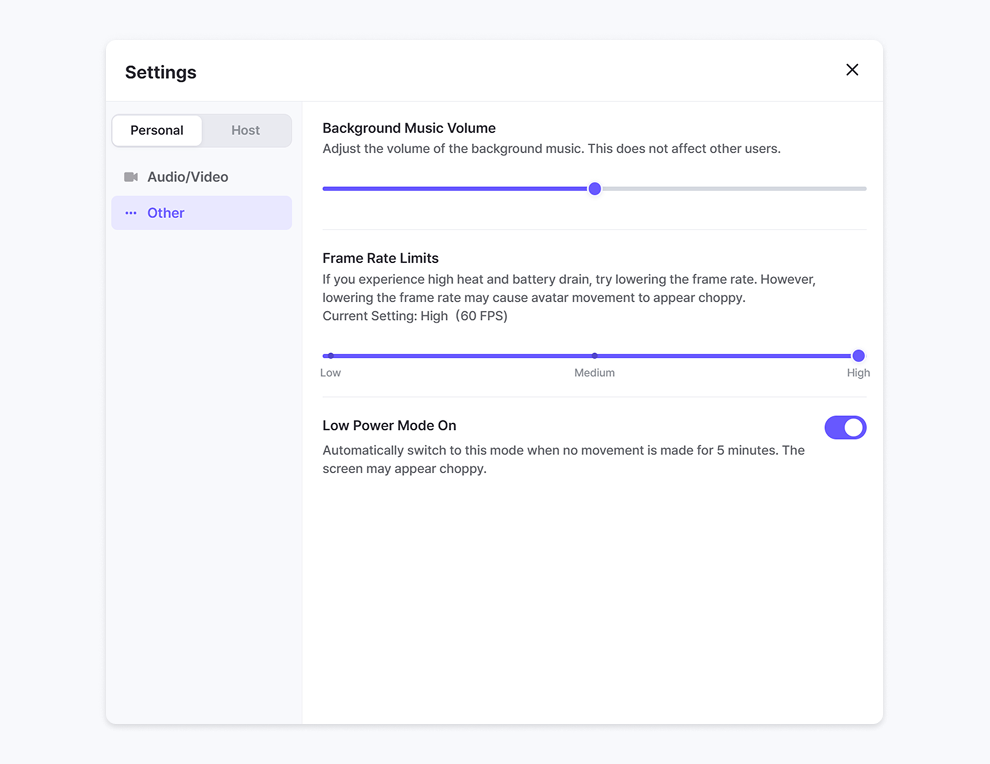Open the Audio/Video settings section
This screenshot has width=990, height=764.
(188, 177)
